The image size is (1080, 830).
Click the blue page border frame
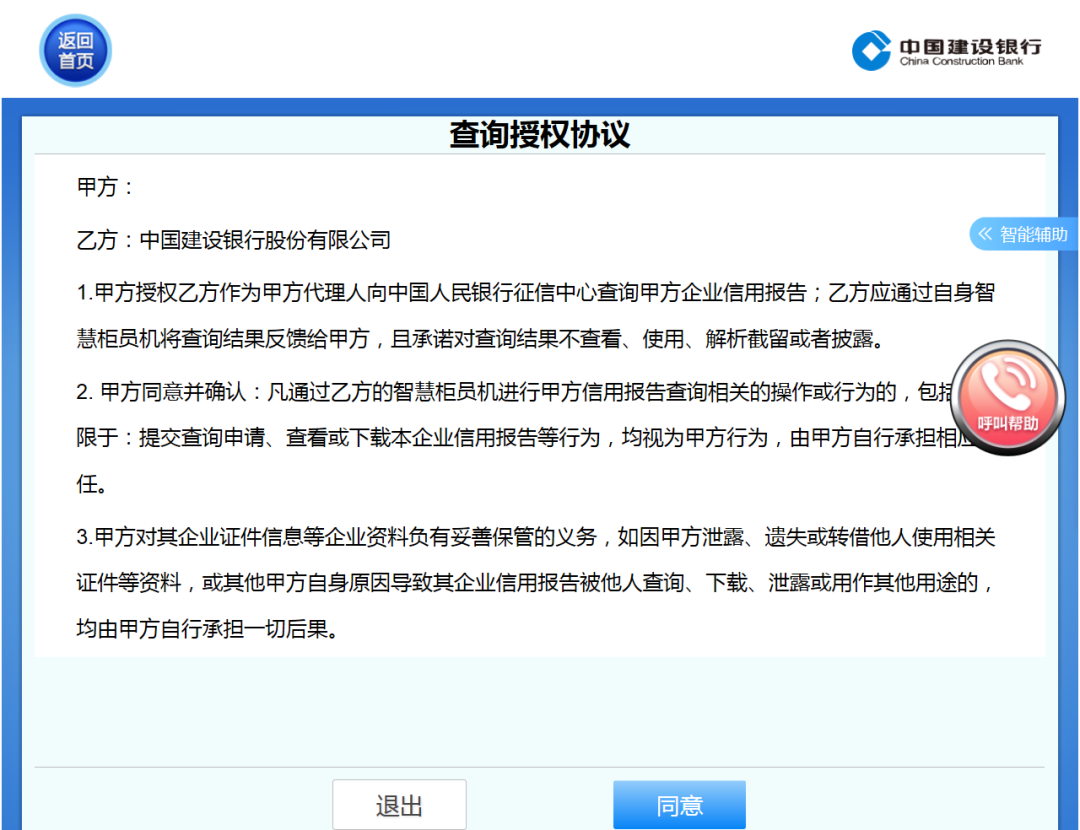point(14,450)
